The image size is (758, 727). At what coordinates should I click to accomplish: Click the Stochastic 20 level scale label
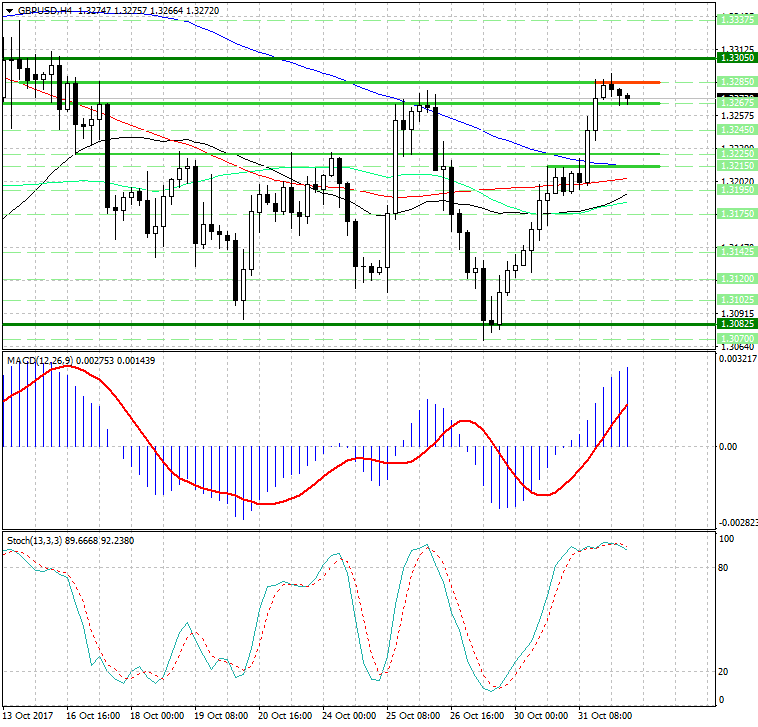[x=726, y=670]
